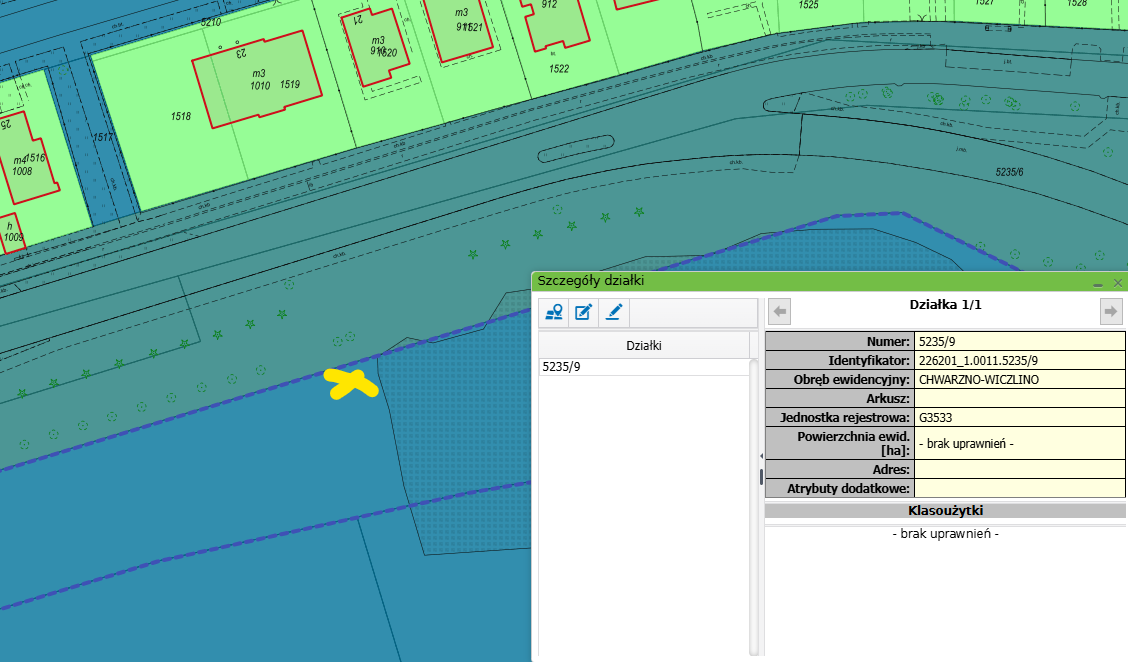The width and height of the screenshot is (1128, 662).
Task: Click parcel label 5235/6 on the map
Action: 1009,172
